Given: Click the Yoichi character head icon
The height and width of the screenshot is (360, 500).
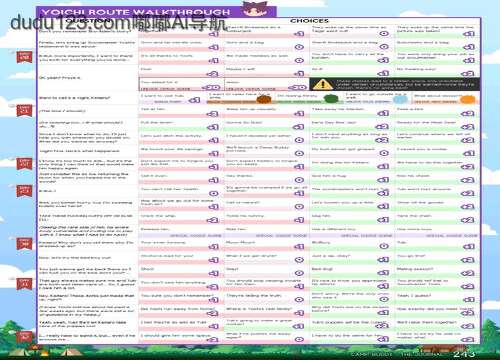Looking at the screenshot, I should pyautogui.click(x=256, y=9).
